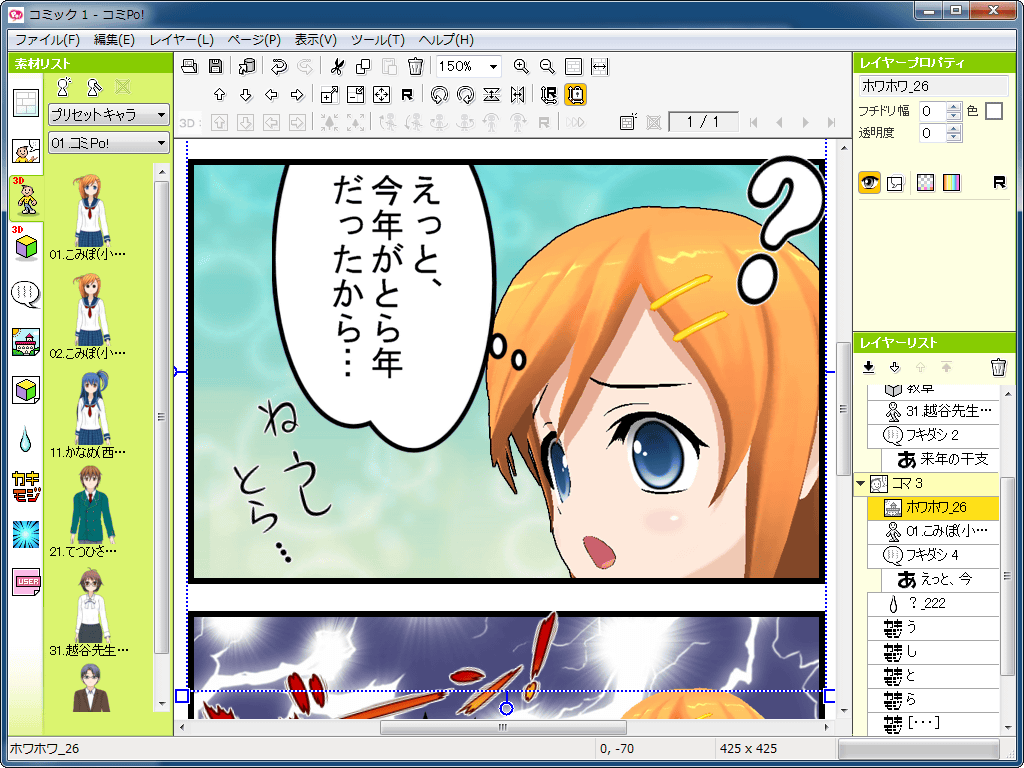Fit page to window width

coord(600,66)
